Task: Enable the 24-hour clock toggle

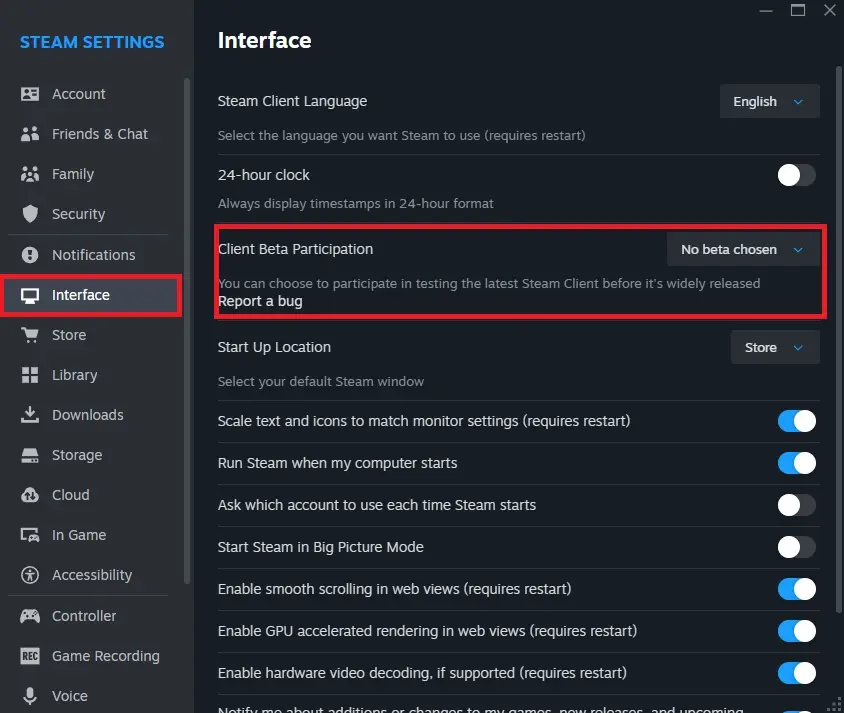Action: coord(796,175)
